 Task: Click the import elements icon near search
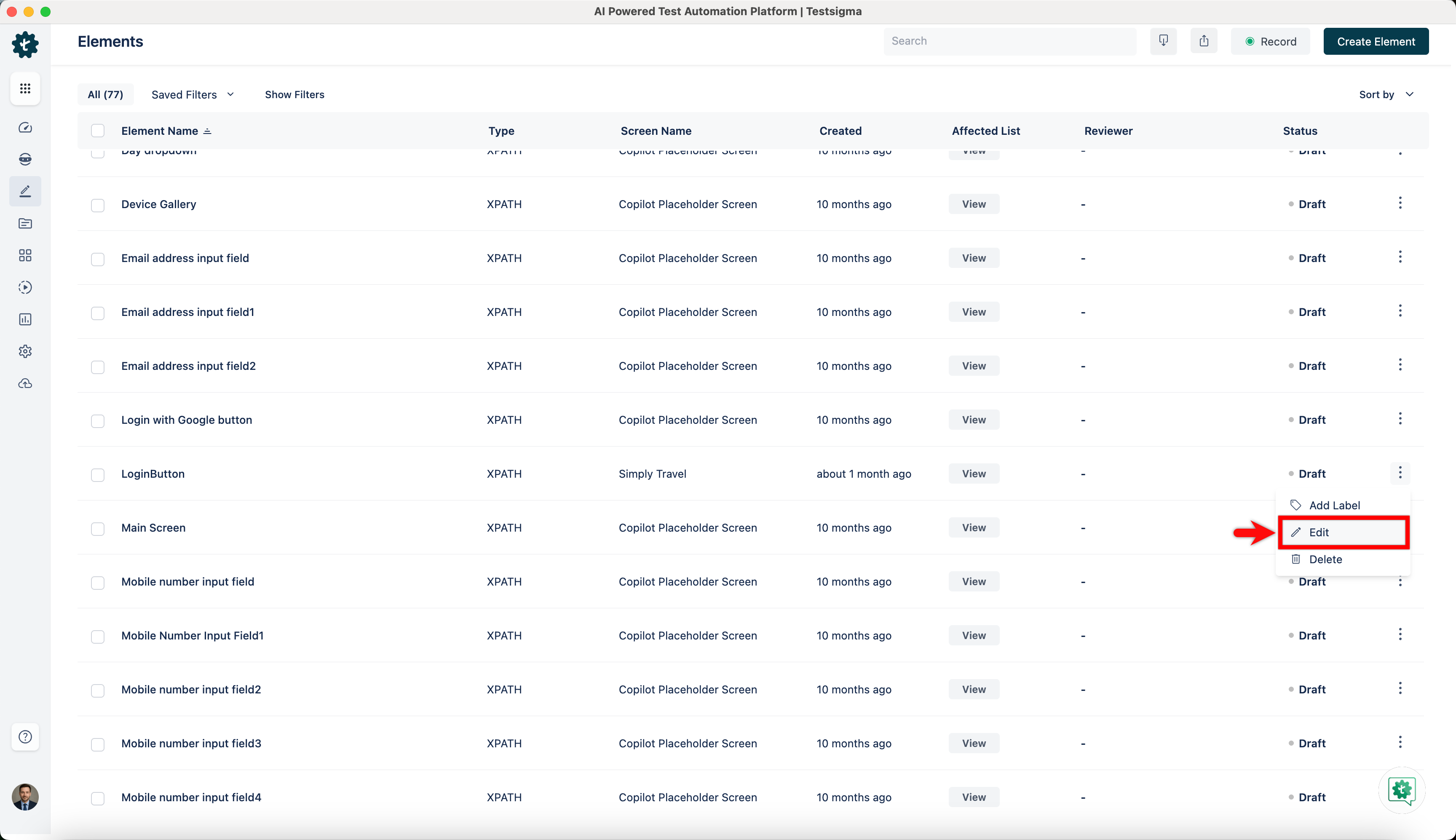(1163, 41)
